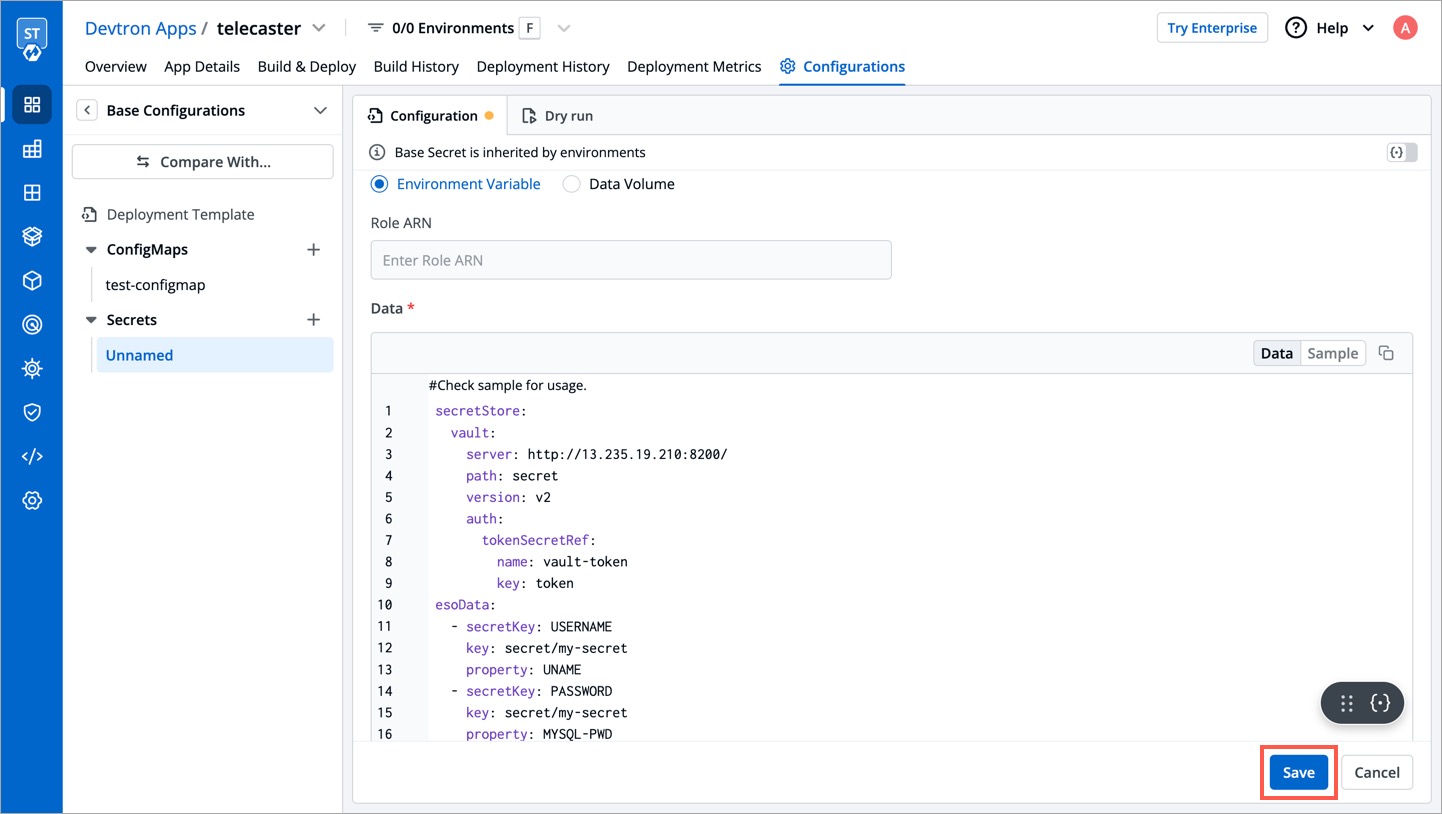Open the telecaster app dropdown
The image size is (1442, 814).
pos(319,28)
